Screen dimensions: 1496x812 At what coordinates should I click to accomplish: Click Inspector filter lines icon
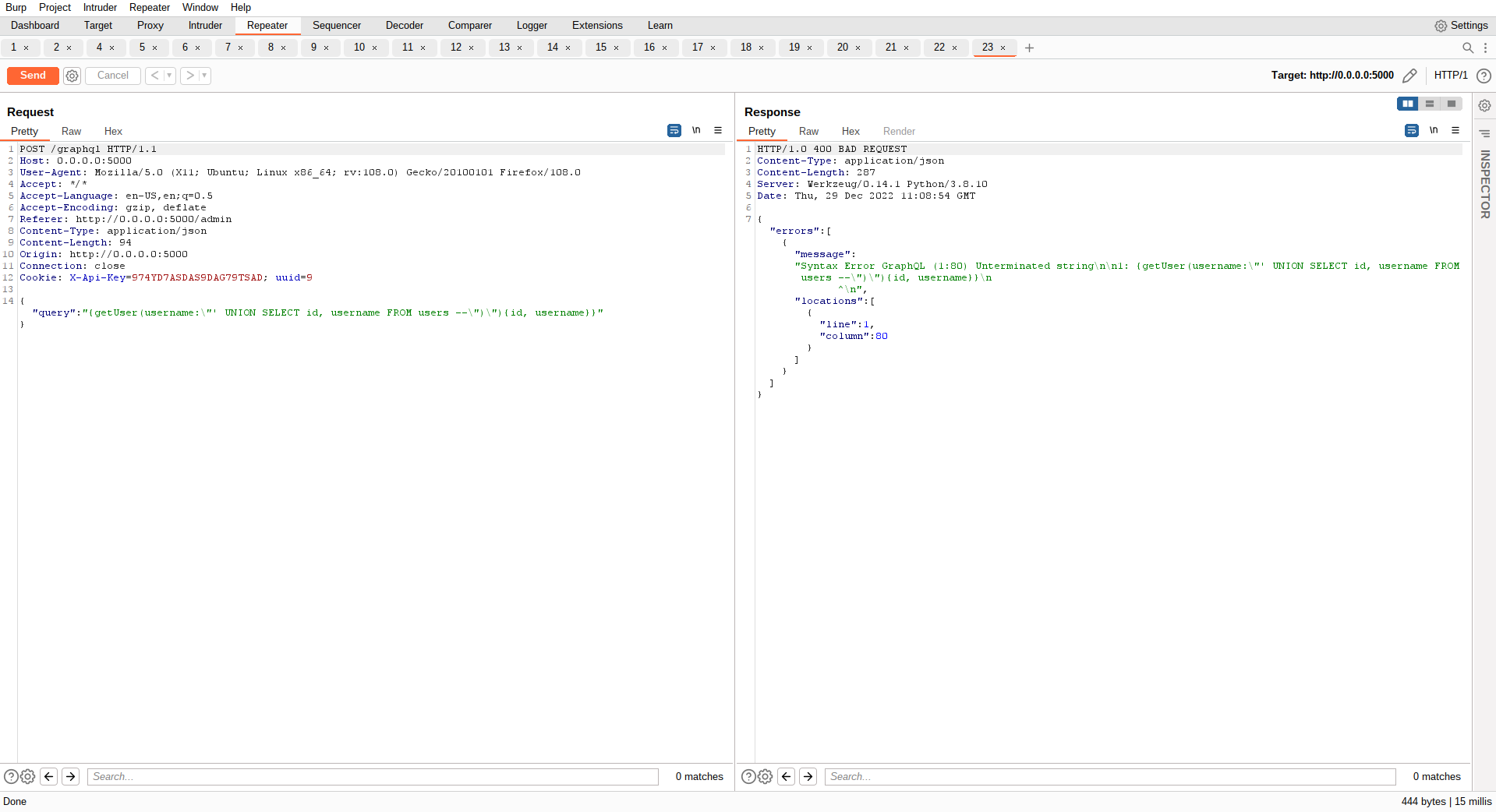1485,133
